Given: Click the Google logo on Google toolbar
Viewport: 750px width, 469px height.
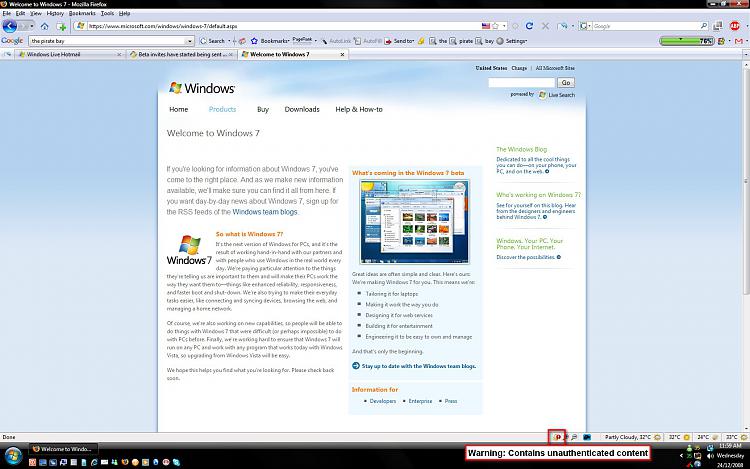Looking at the screenshot, I should click(12, 41).
